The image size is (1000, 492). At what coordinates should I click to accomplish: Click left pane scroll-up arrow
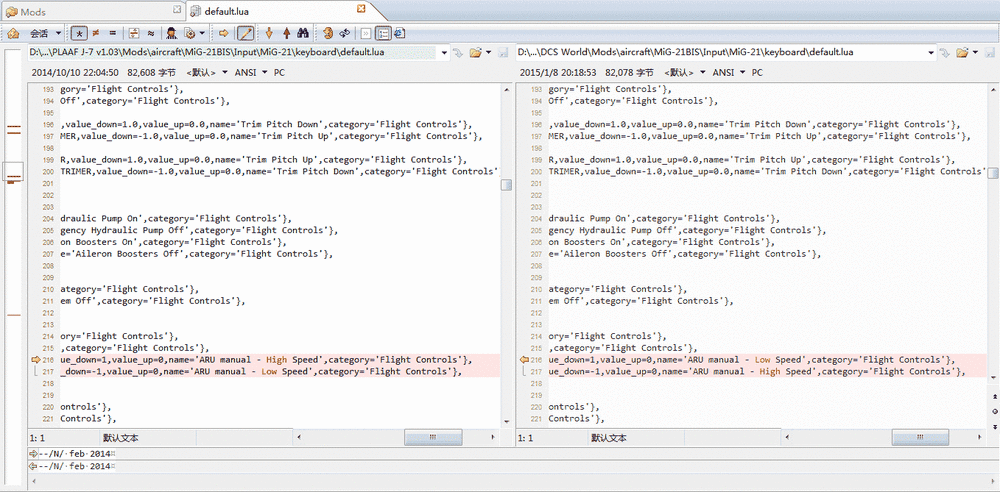pyautogui.click(x=506, y=89)
